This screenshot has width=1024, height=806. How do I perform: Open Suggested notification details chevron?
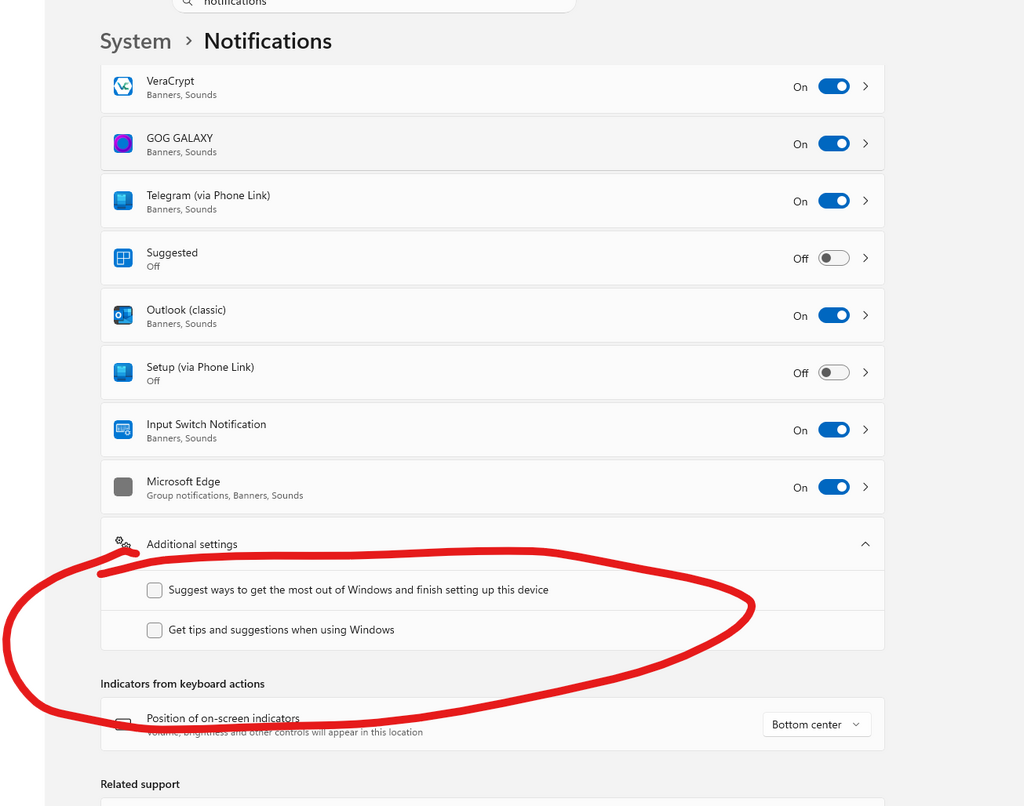coord(865,258)
